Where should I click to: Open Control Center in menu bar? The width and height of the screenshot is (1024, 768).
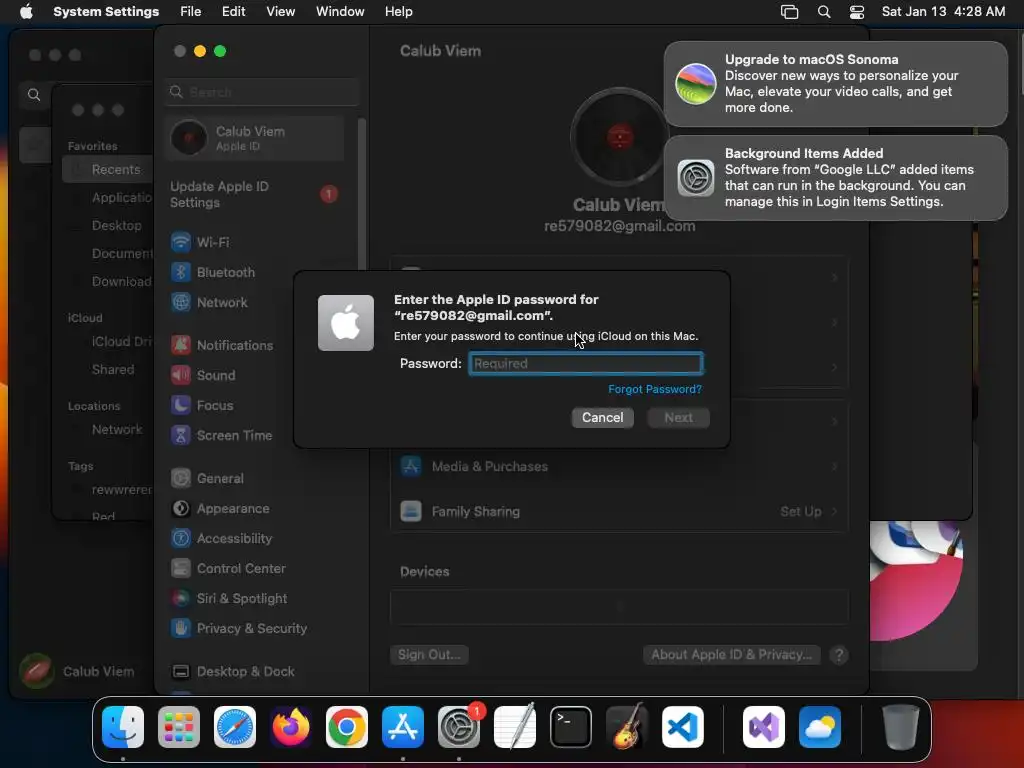(856, 11)
